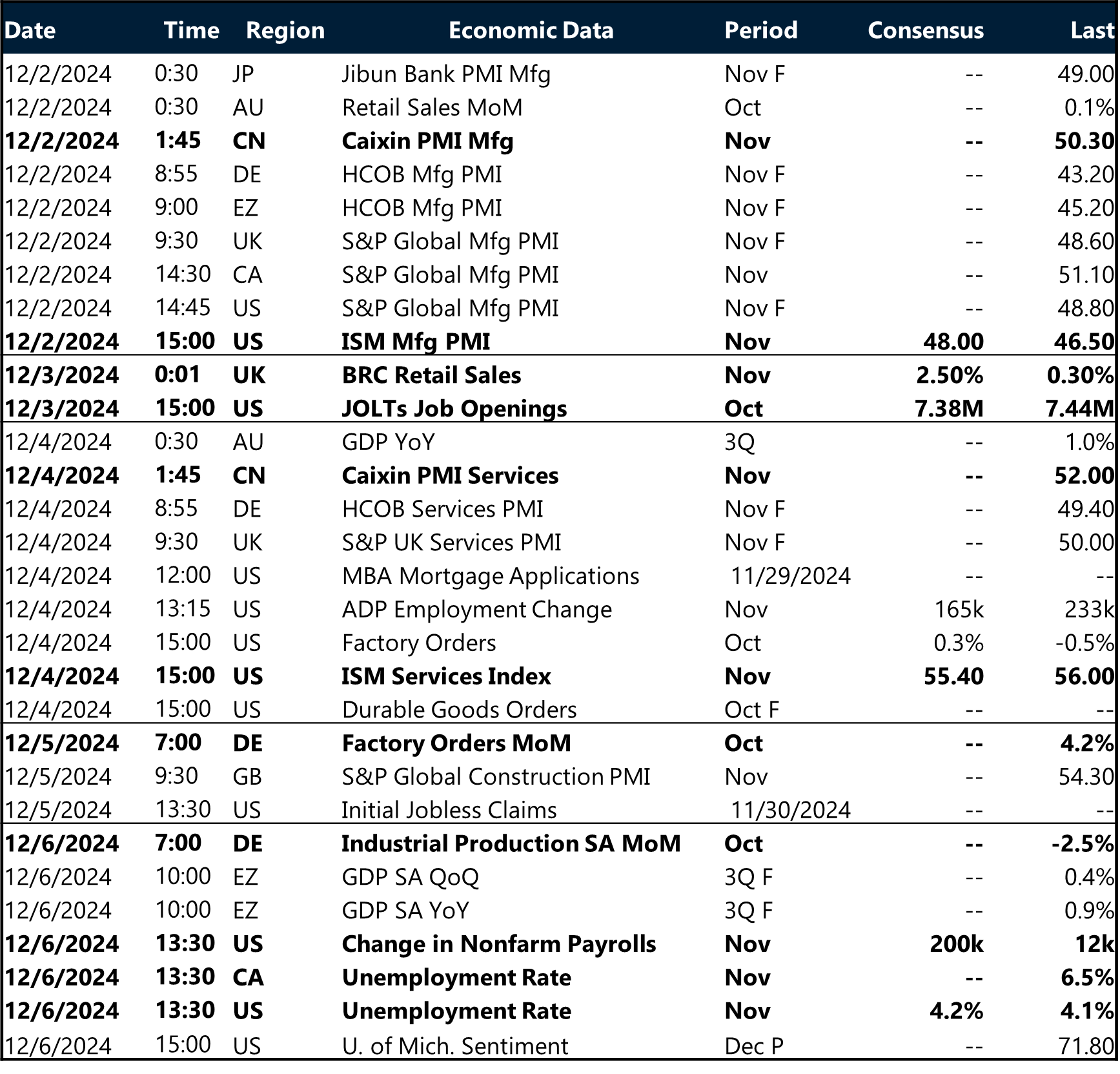Click the Last column header
Viewport: 1120px width, 1074px height.
pyautogui.click(x=1092, y=30)
